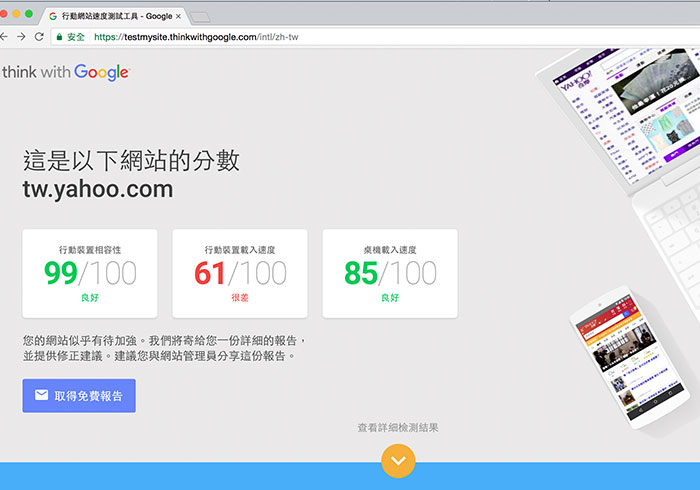Viewport: 700px width, 490px height.
Task: Click the 您的網站似乎有待加強 description text
Action: tap(165, 348)
